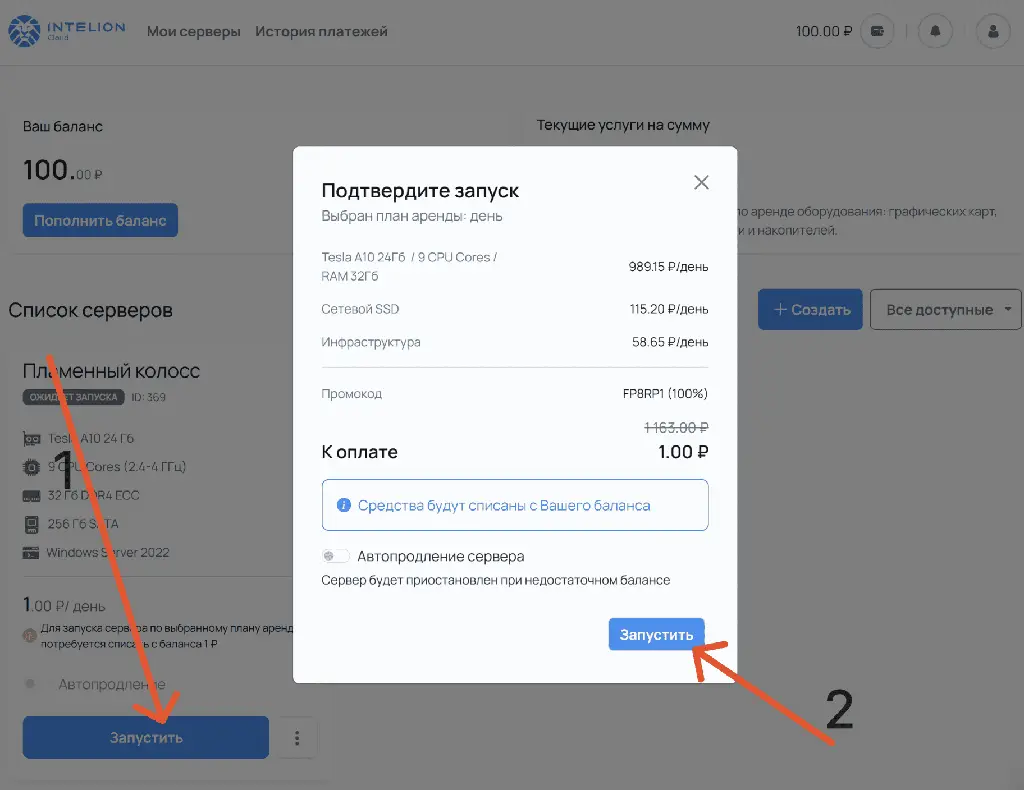This screenshot has width=1024, height=790.
Task: Open the user profile icon
Action: click(x=993, y=31)
